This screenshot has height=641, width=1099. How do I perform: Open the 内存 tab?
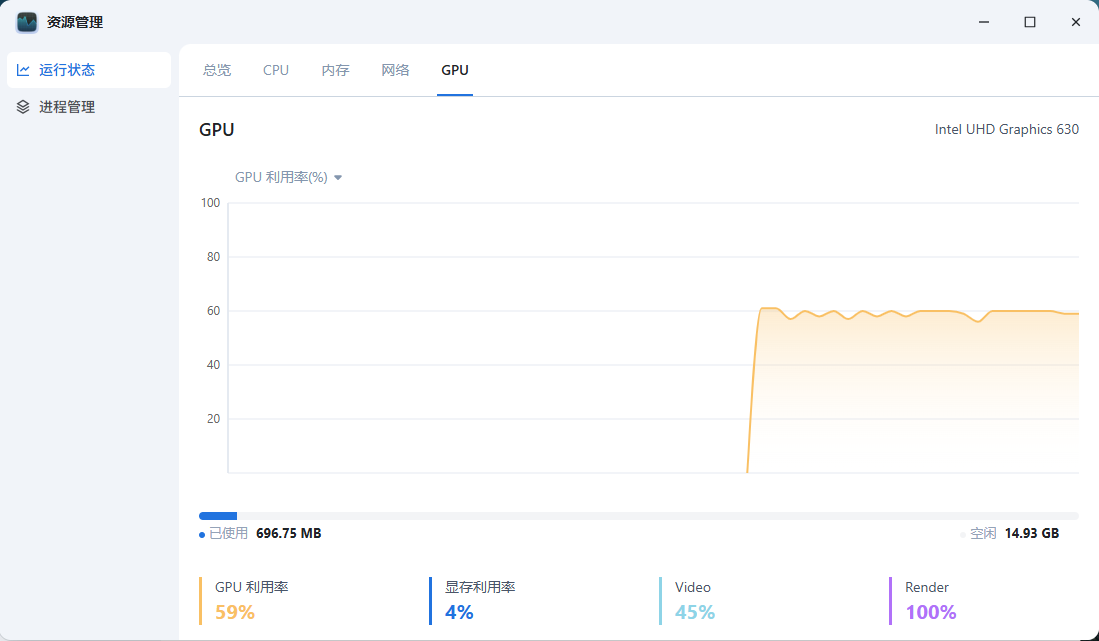click(x=335, y=70)
